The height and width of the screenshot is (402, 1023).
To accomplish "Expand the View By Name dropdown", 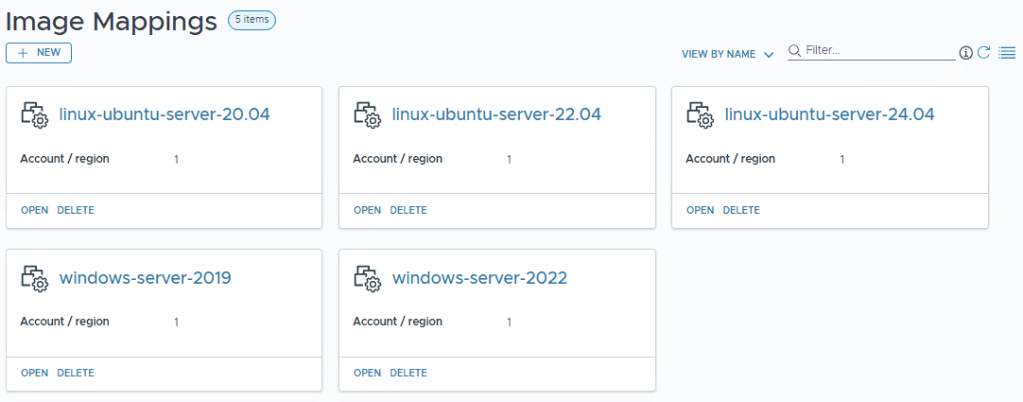I will [x=727, y=54].
